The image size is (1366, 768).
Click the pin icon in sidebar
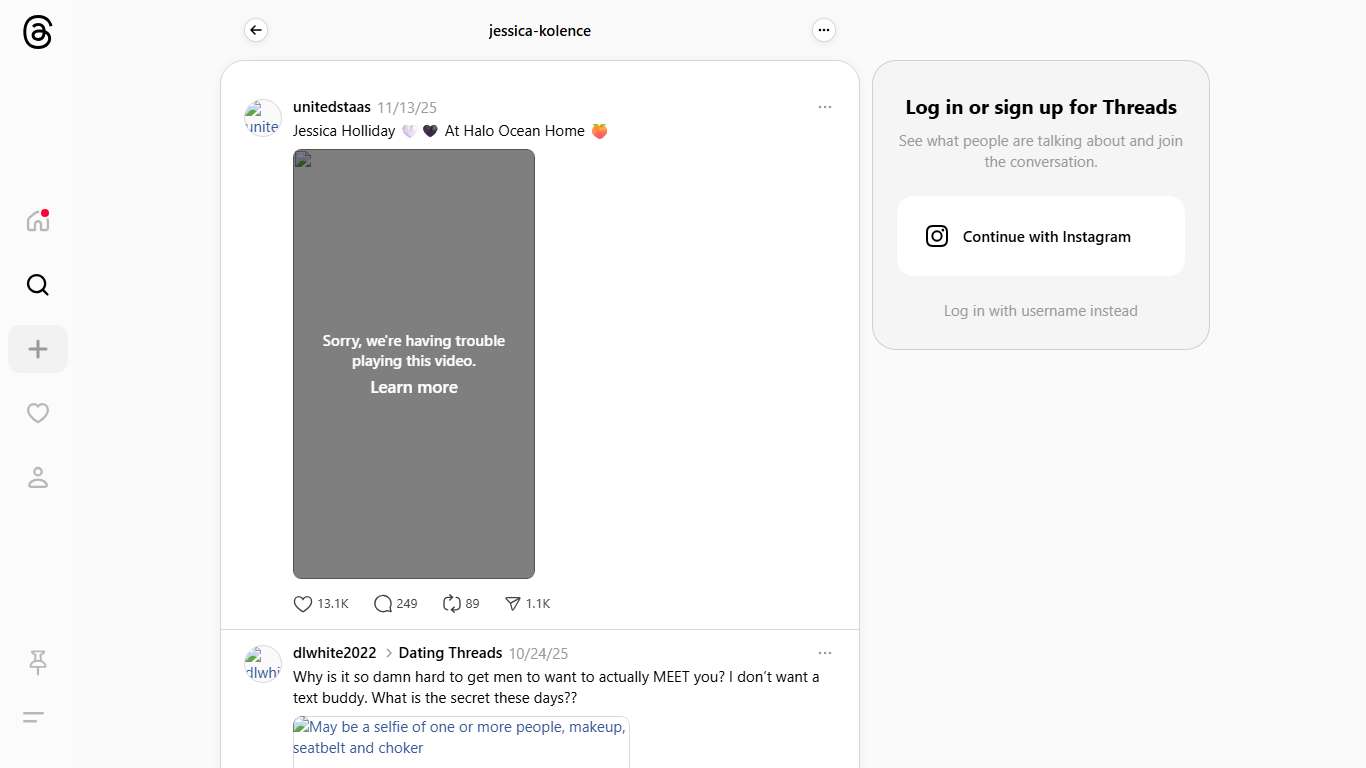(37, 662)
